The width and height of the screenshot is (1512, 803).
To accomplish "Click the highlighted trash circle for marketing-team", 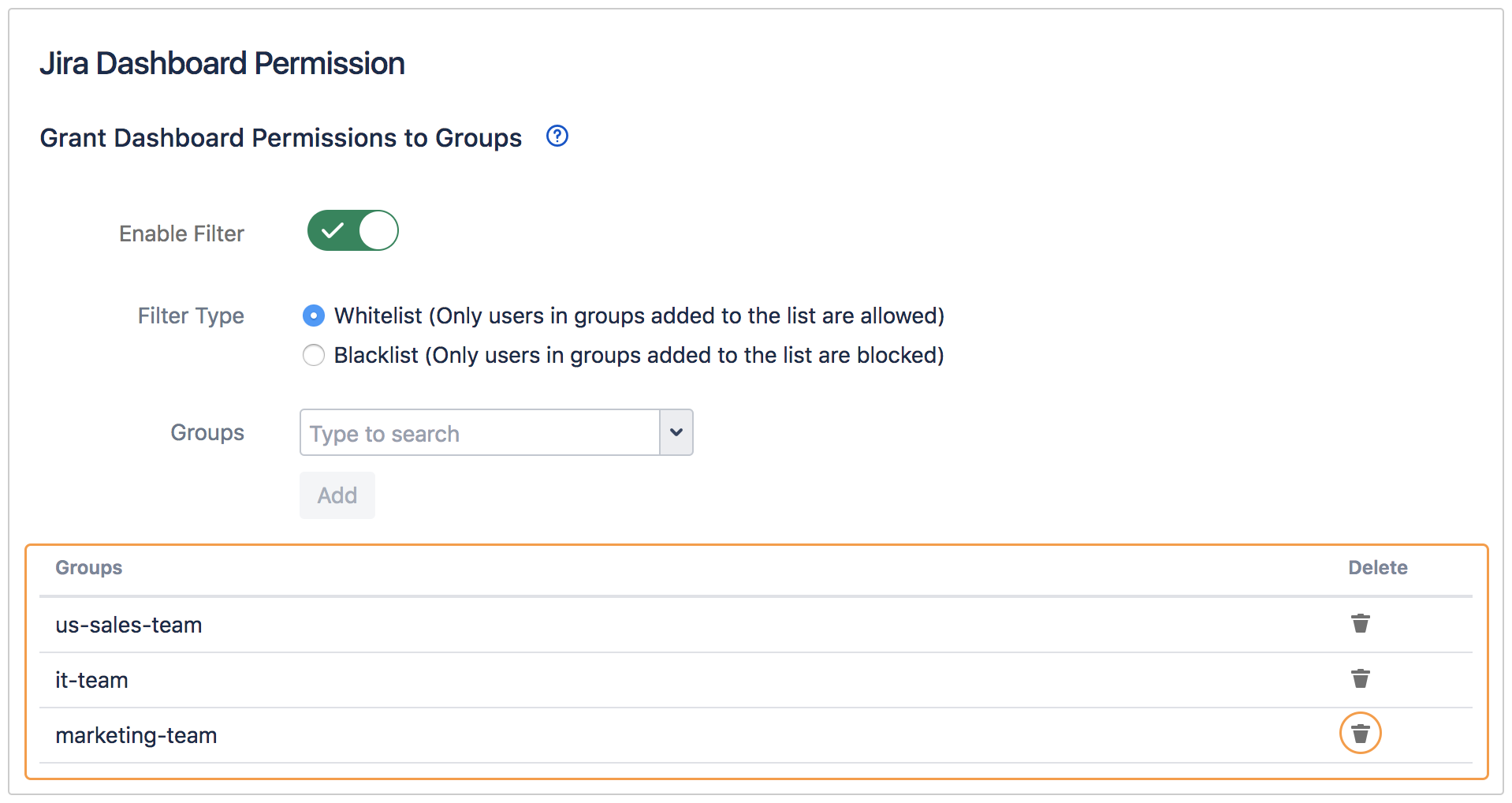I will click(x=1360, y=734).
